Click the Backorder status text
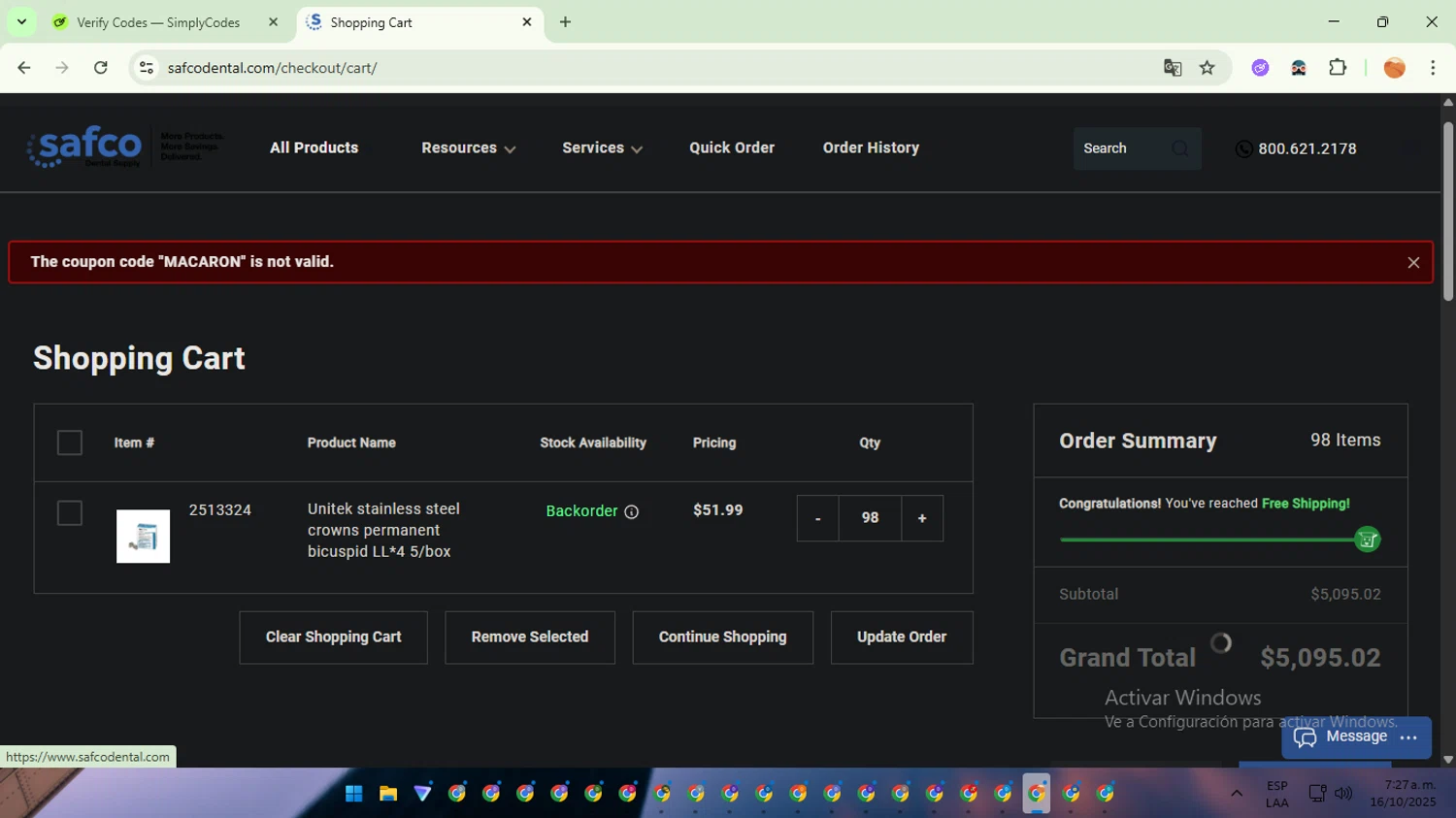Viewport: 1456px width, 818px height. 581,511
